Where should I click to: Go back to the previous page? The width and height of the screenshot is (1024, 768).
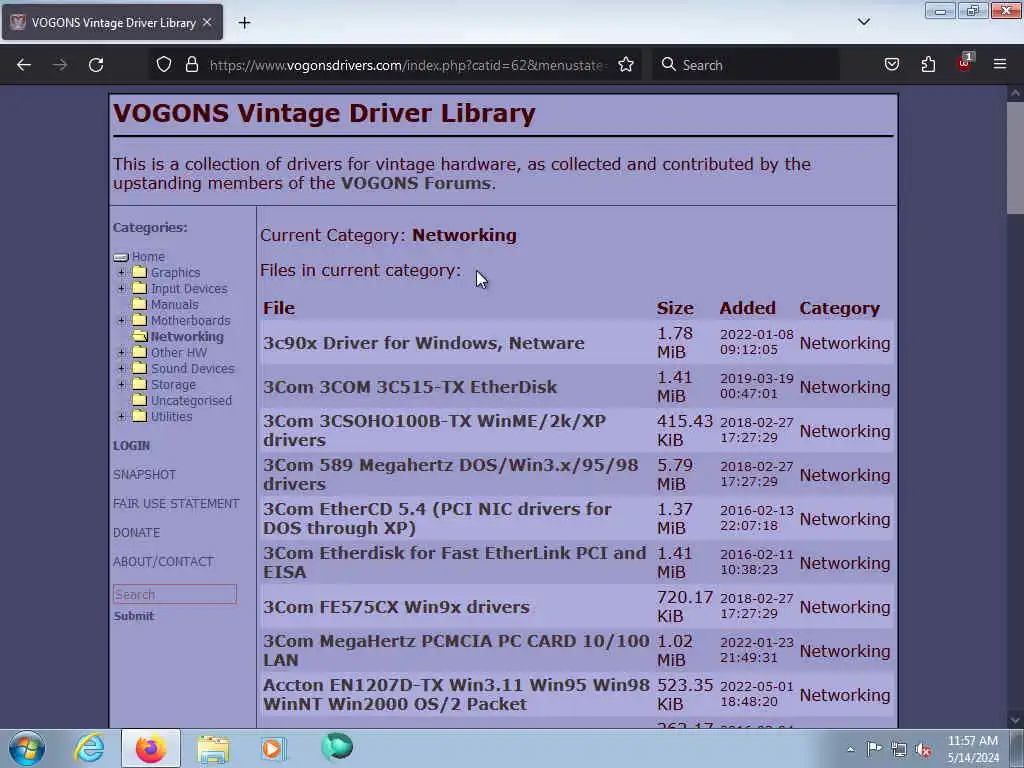click(x=24, y=65)
